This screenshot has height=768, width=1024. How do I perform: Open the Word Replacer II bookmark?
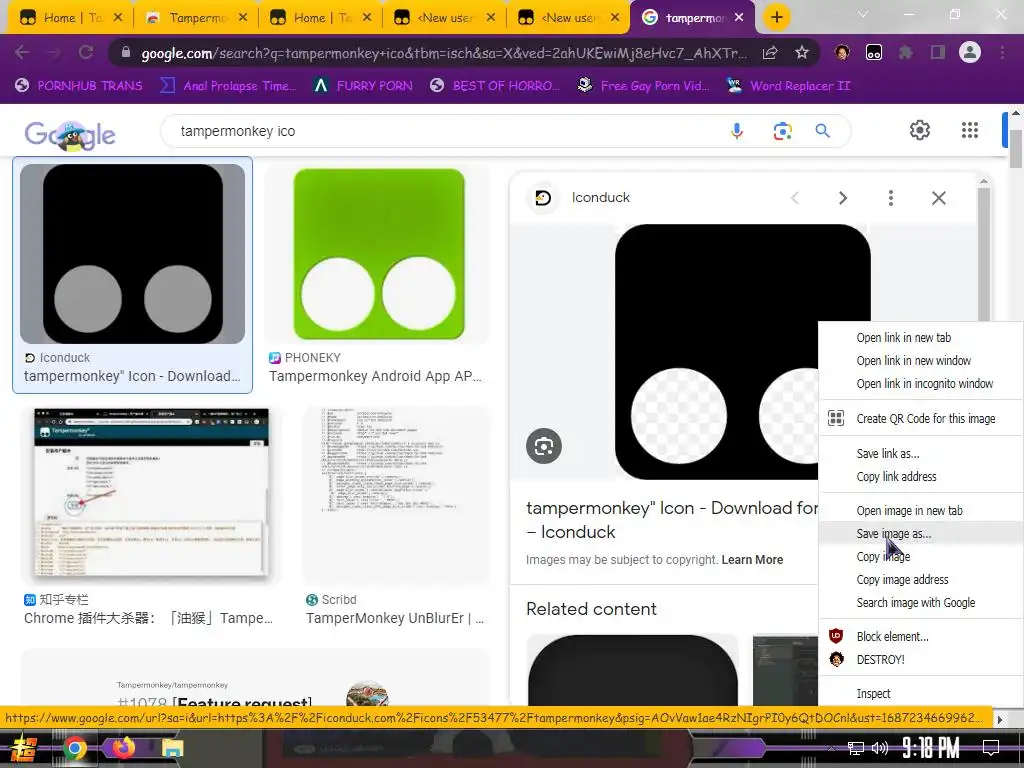tap(789, 86)
